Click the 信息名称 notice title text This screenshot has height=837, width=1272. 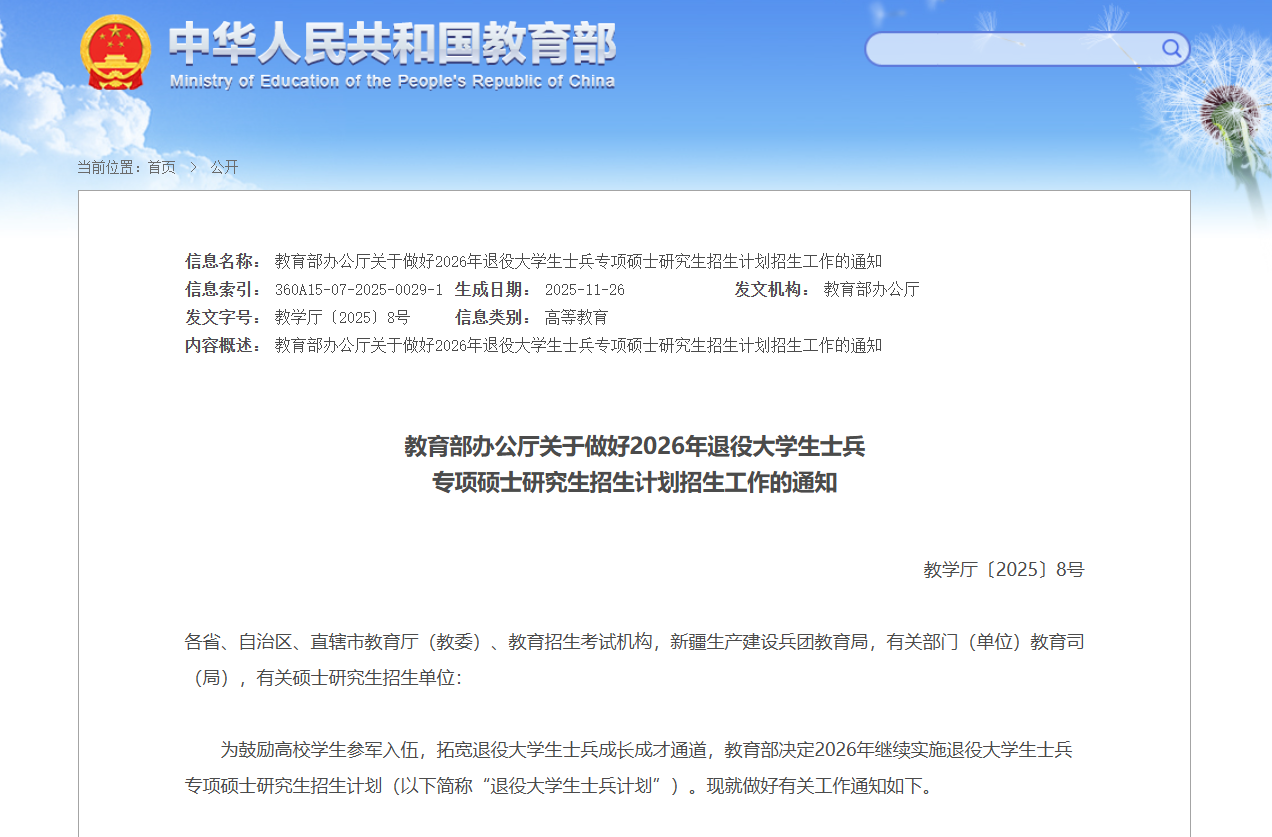pos(578,262)
